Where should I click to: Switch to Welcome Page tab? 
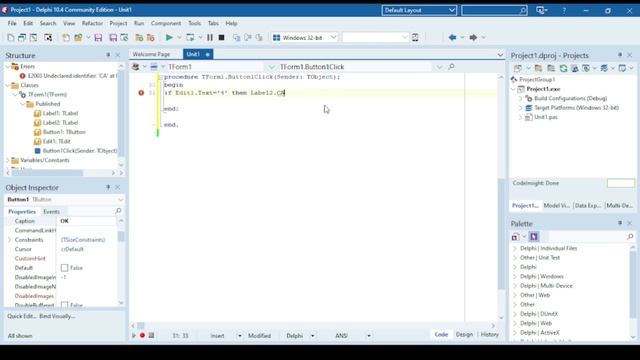[x=151, y=54]
